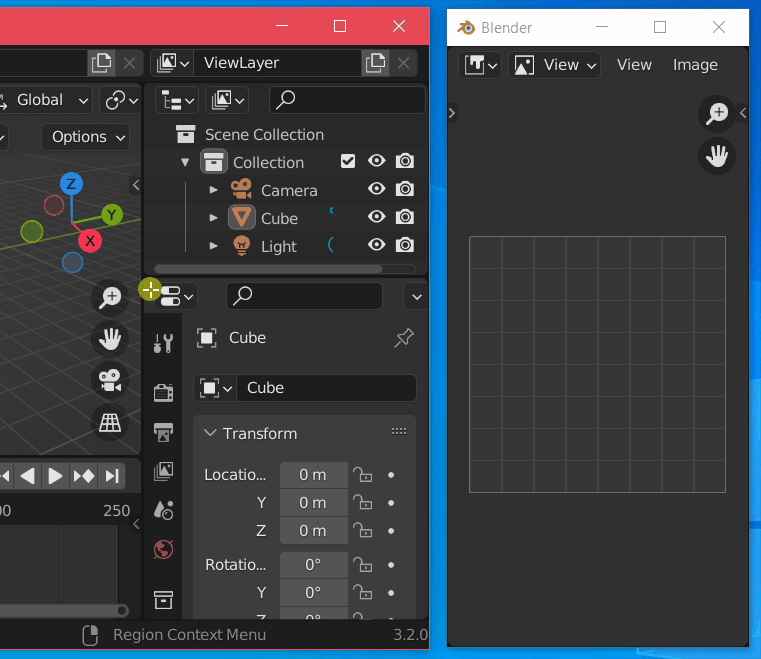This screenshot has height=659, width=761.
Task: Click the Cube mesh icon in outliner
Action: click(241, 217)
